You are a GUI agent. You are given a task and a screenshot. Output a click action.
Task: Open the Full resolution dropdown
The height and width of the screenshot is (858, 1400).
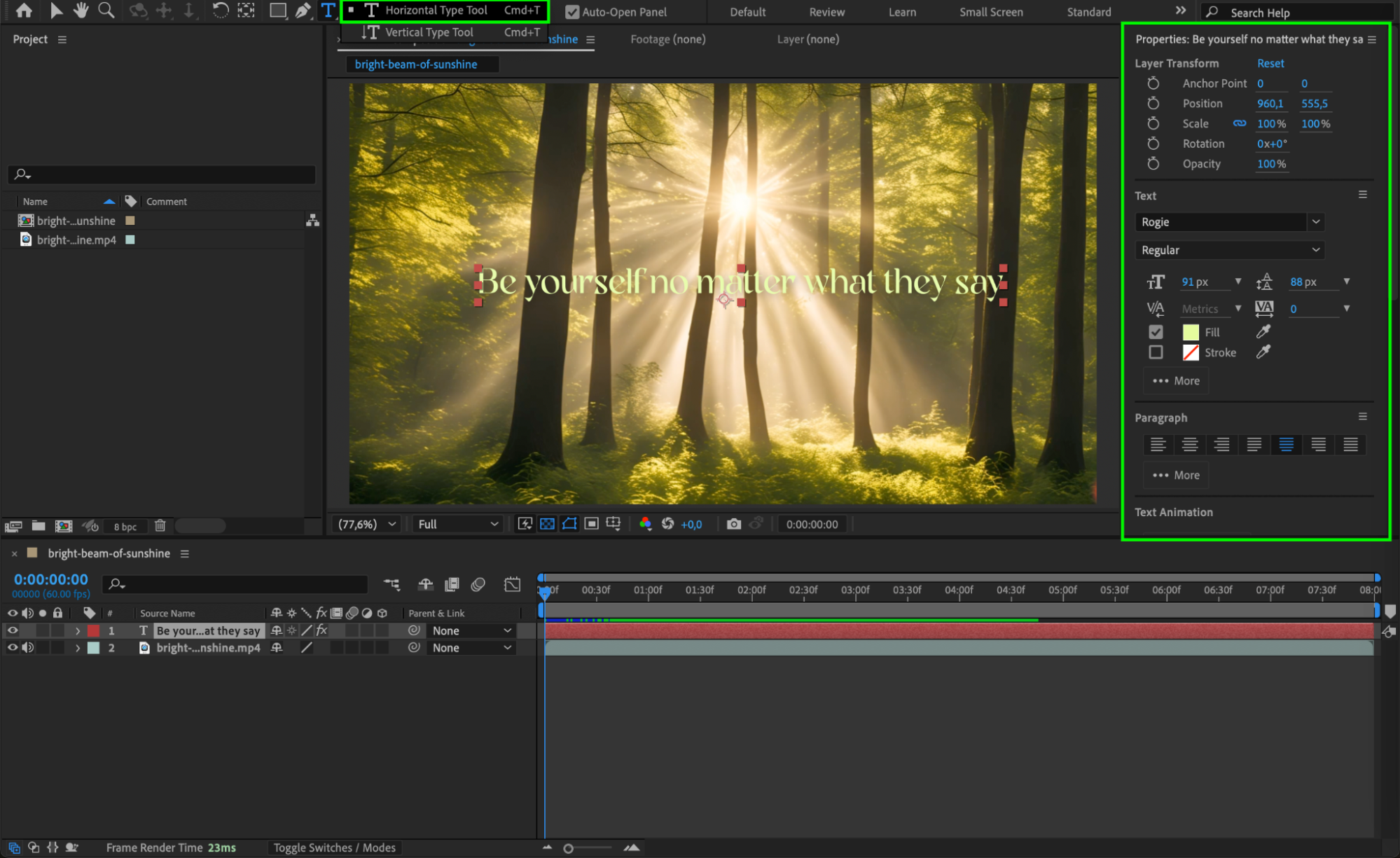[458, 524]
